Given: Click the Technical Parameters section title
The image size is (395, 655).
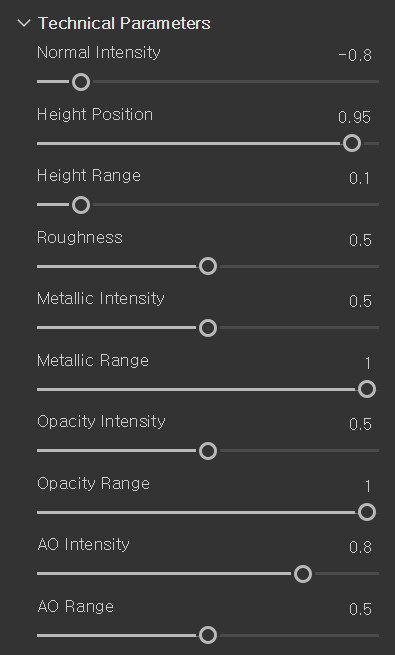Looking at the screenshot, I should [124, 23].
